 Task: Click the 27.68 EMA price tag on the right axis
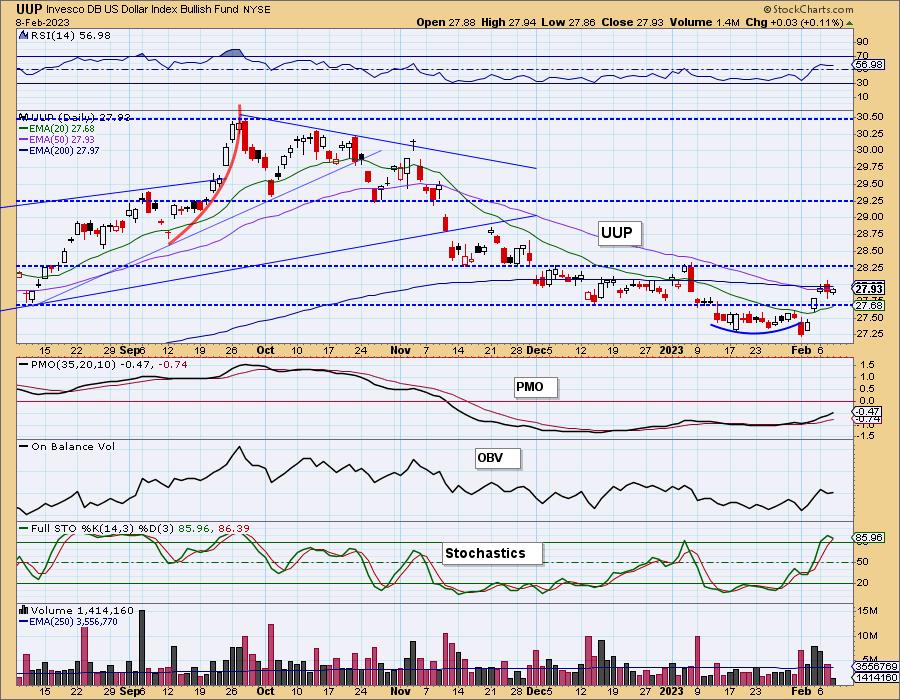(869, 306)
